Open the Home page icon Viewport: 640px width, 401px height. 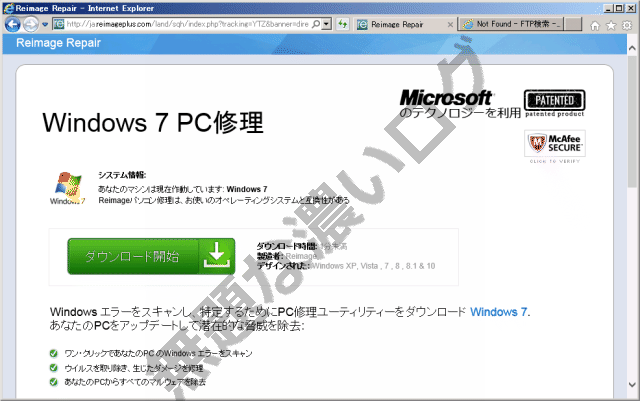pyautogui.click(x=595, y=26)
